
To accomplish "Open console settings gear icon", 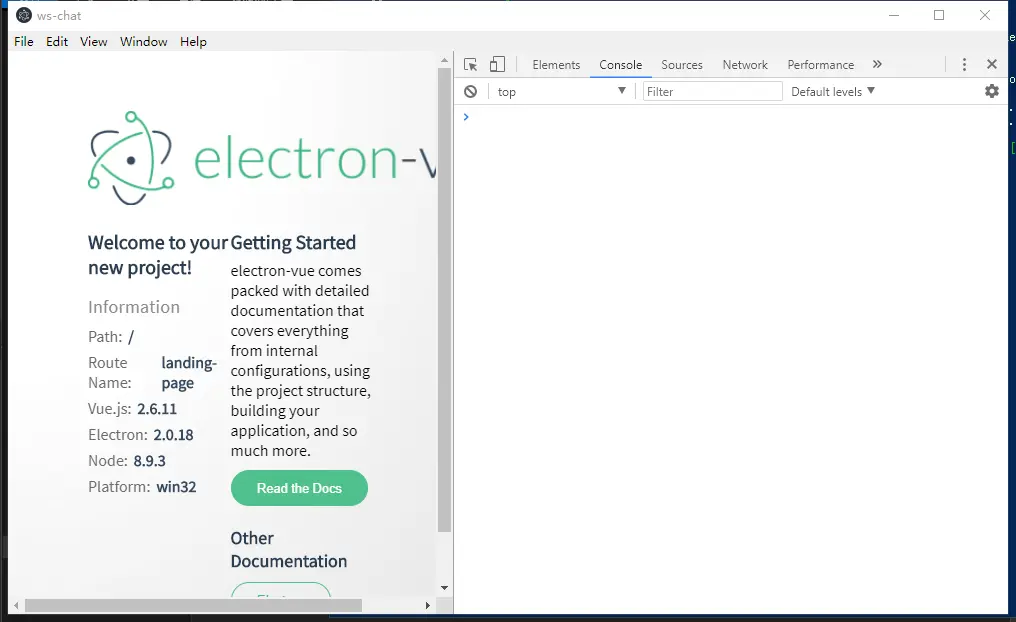I will tap(991, 91).
